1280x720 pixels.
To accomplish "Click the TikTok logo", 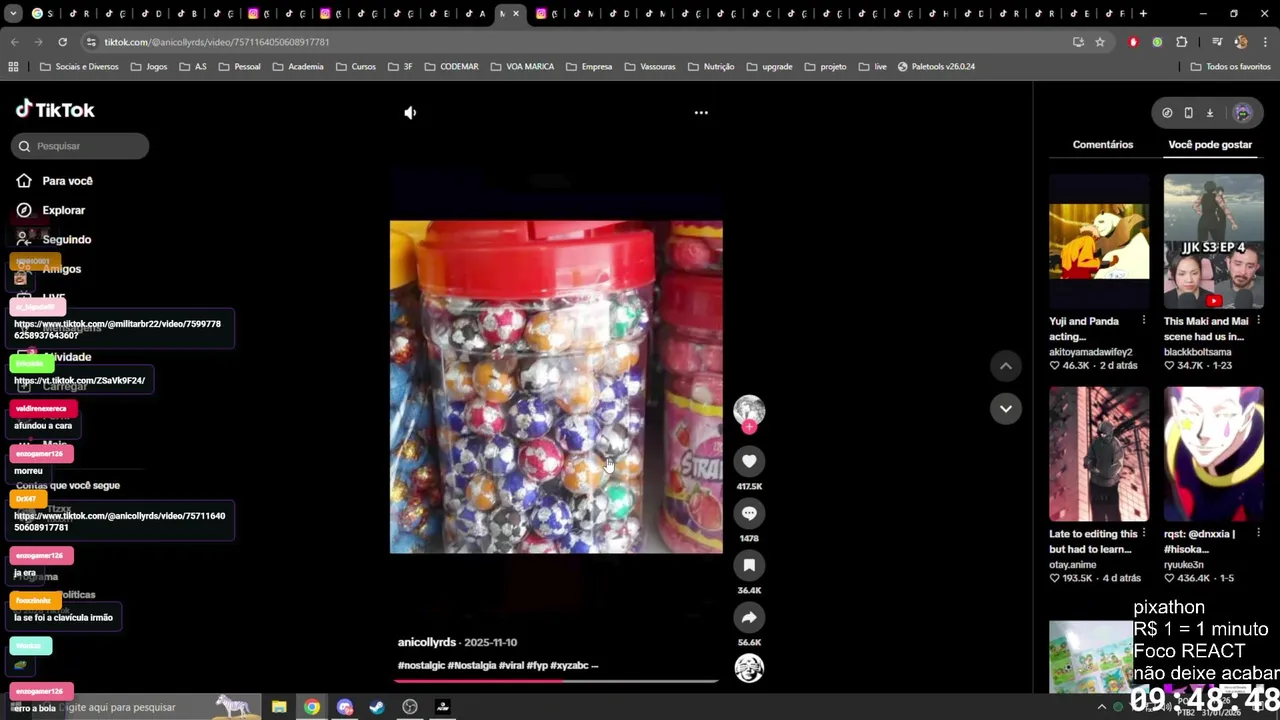I will tap(55, 110).
